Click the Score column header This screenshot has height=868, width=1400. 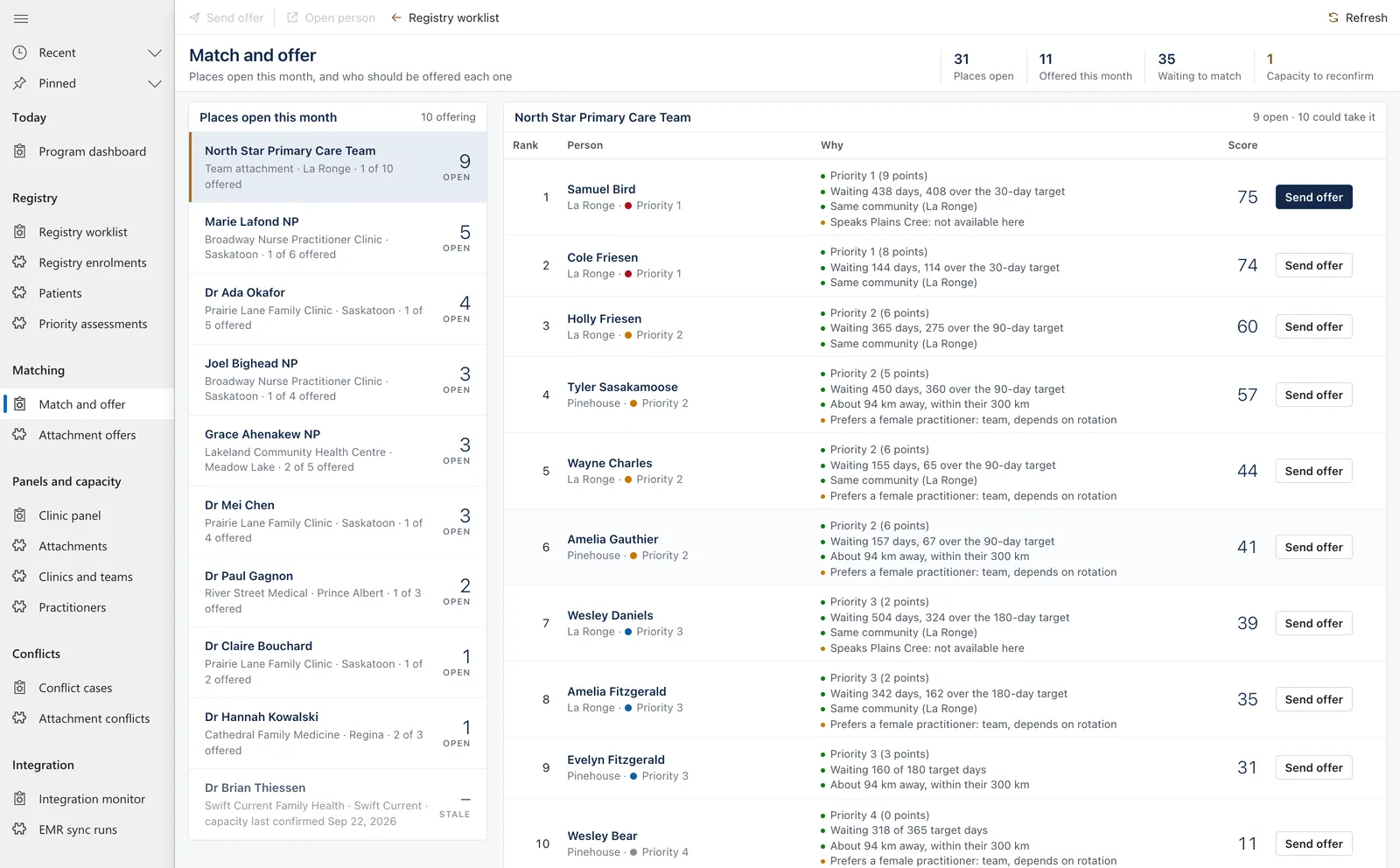pyautogui.click(x=1242, y=145)
